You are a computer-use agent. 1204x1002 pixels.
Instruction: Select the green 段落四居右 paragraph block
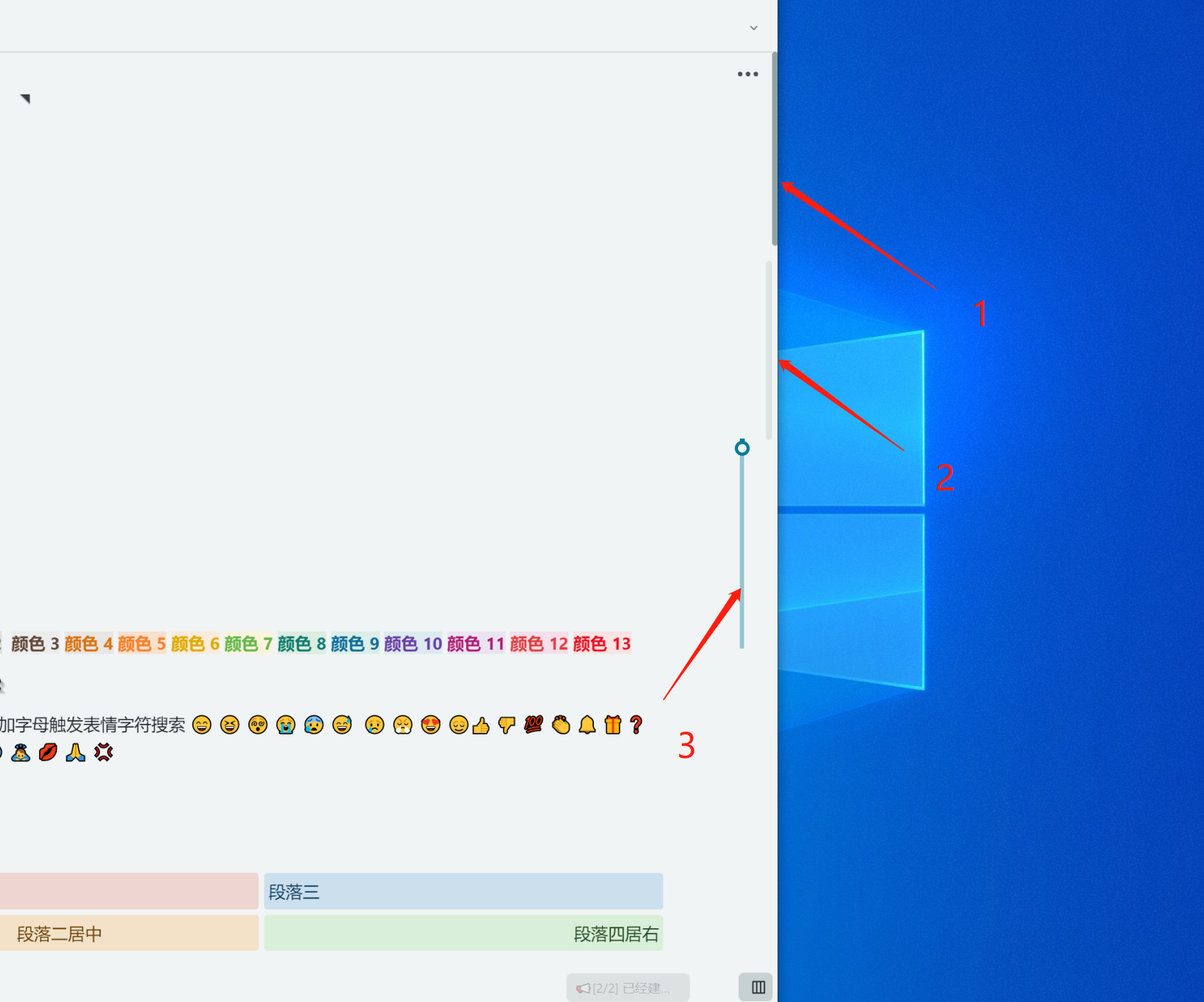[463, 933]
